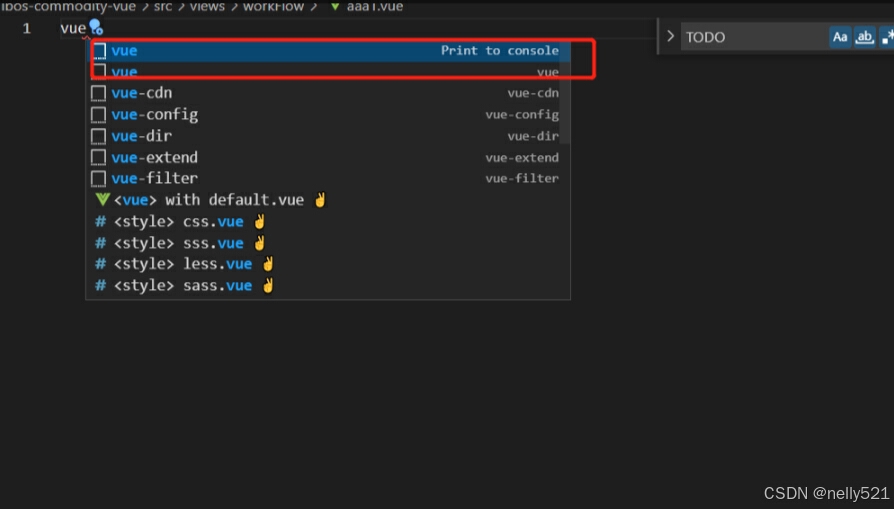Insert '<style> less.vue' snippet
Image resolution: width=894 pixels, height=509 pixels.
328,264
